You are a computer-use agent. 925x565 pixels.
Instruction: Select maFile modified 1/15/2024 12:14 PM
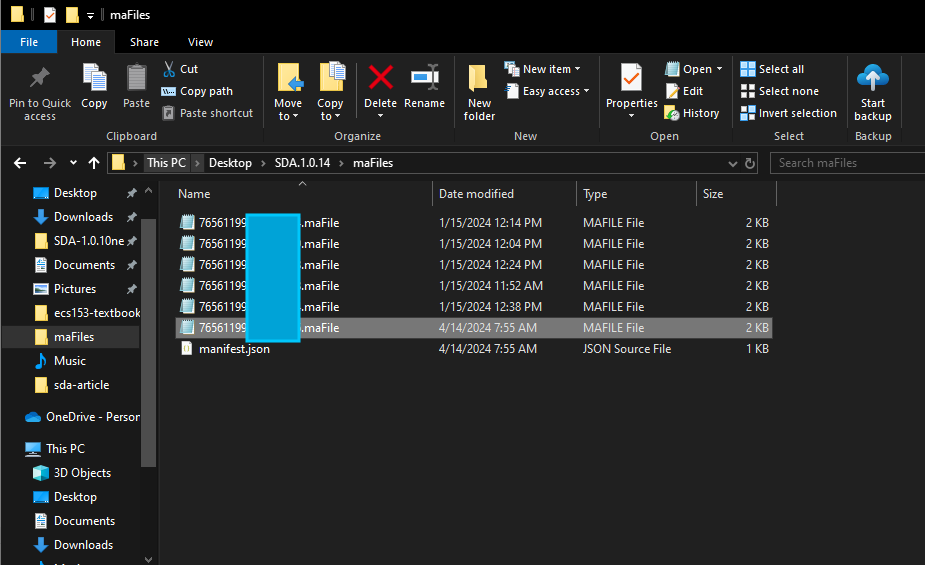pos(474,223)
